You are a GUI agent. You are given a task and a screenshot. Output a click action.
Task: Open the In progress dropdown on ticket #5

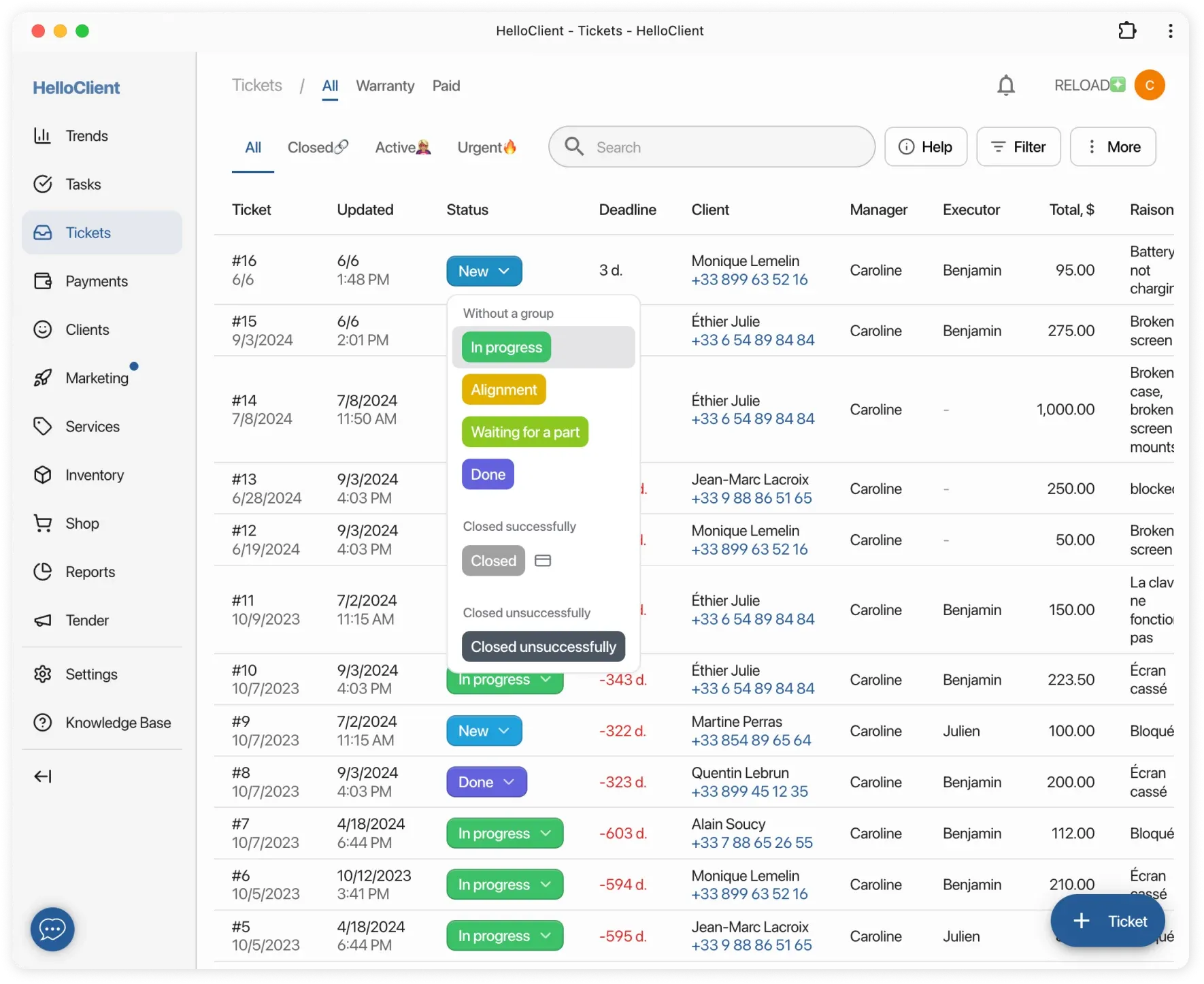[504, 935]
